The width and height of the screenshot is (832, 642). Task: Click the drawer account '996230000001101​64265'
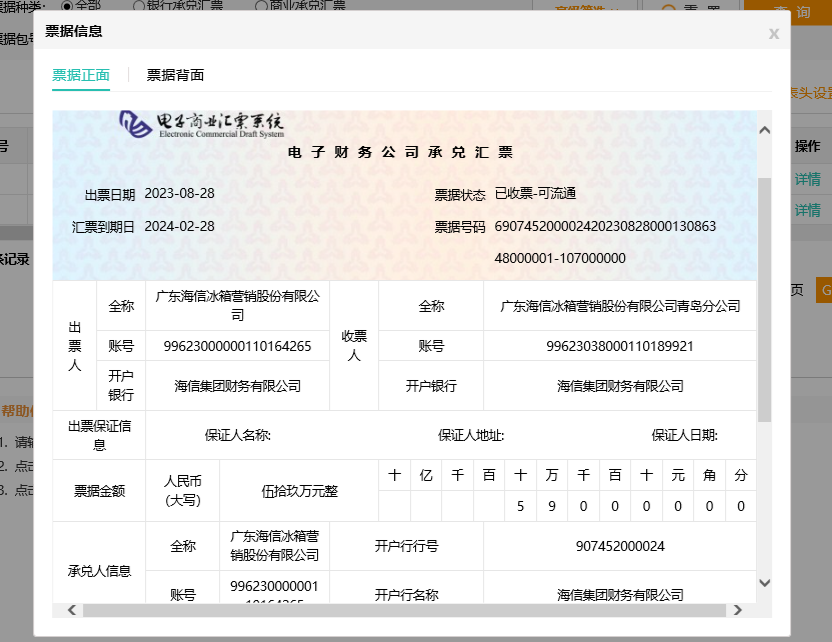pyautogui.click(x=237, y=346)
